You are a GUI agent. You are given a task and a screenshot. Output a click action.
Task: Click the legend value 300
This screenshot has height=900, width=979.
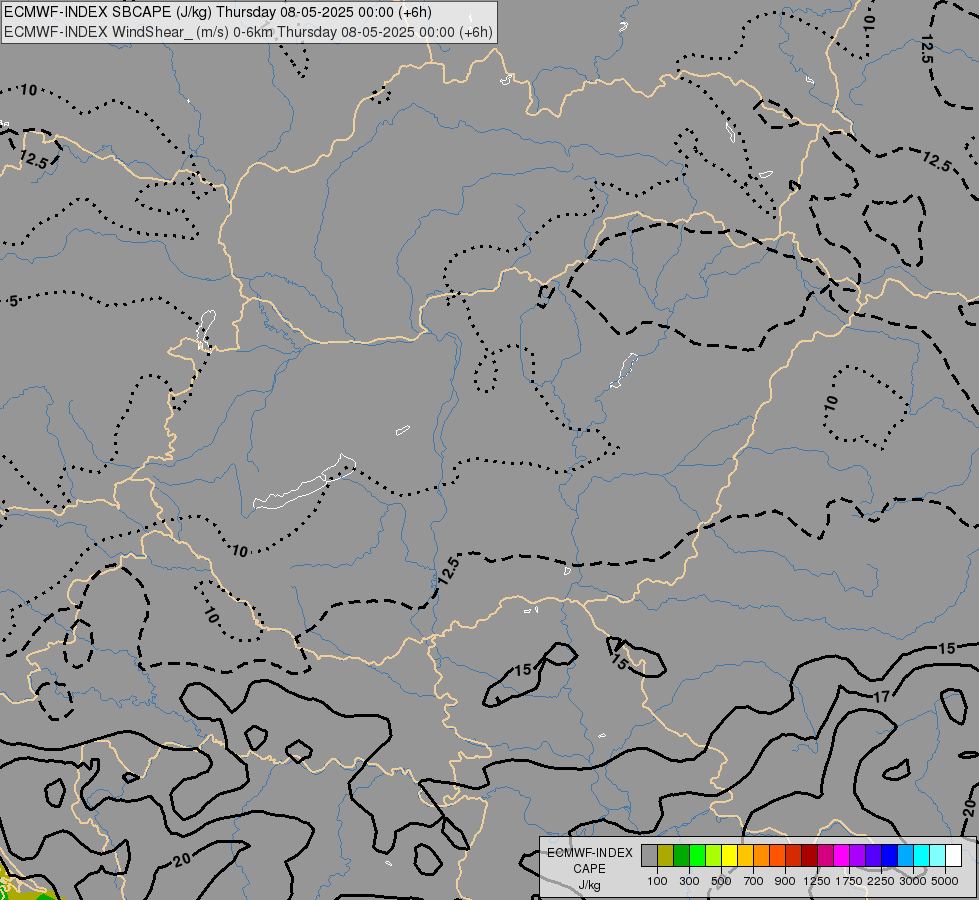point(689,881)
